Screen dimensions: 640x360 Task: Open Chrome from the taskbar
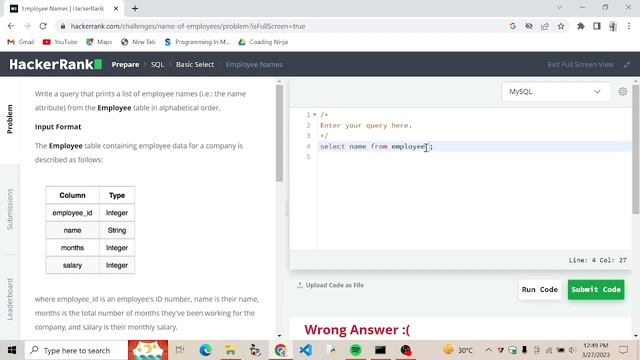click(280, 350)
